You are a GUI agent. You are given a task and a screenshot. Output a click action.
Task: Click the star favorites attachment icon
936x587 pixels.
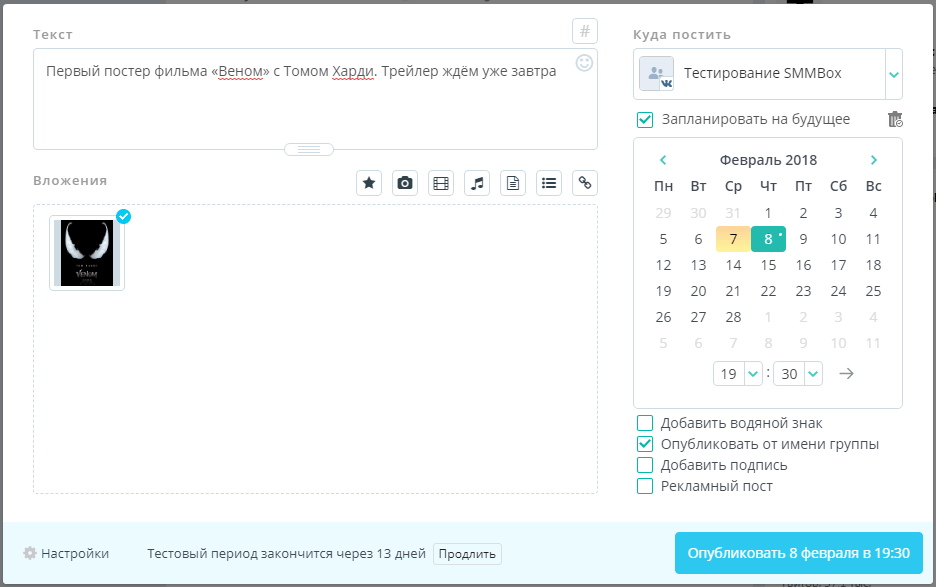pos(369,182)
